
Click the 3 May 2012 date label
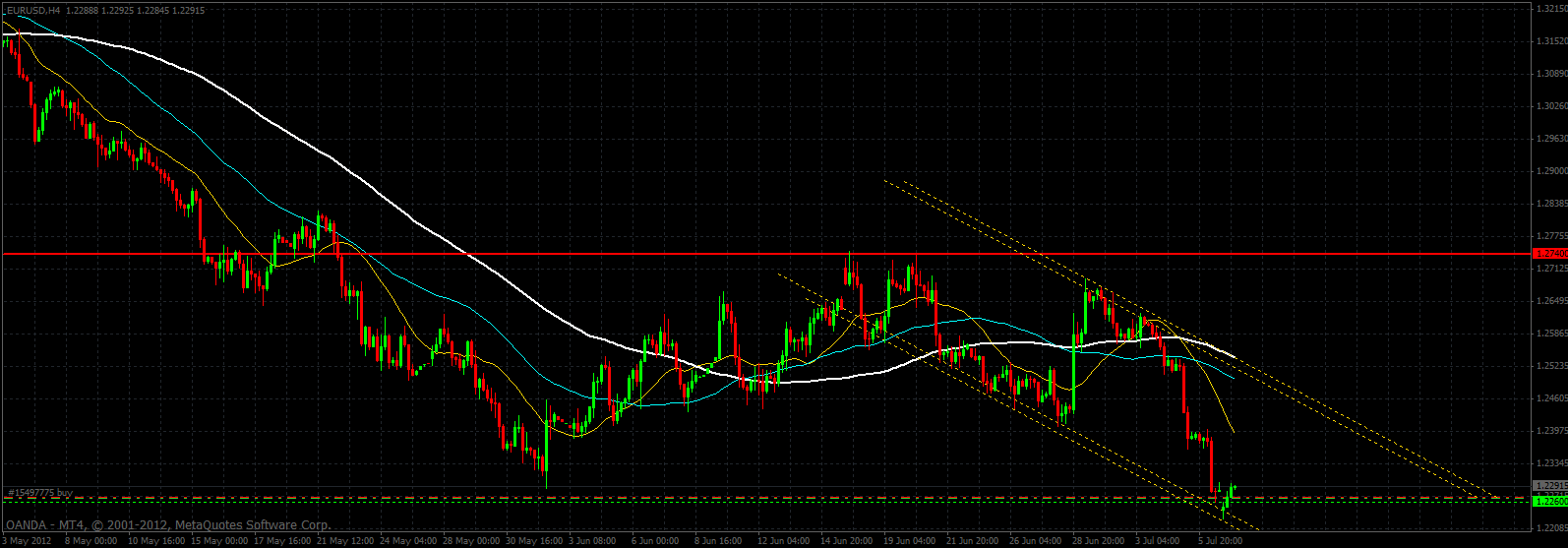tap(27, 540)
